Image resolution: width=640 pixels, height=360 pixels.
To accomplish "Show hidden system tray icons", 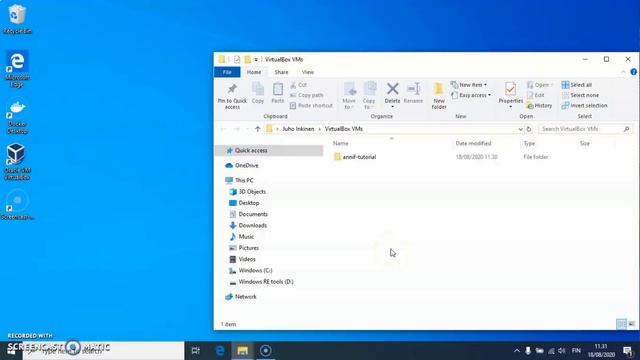I will (517, 351).
